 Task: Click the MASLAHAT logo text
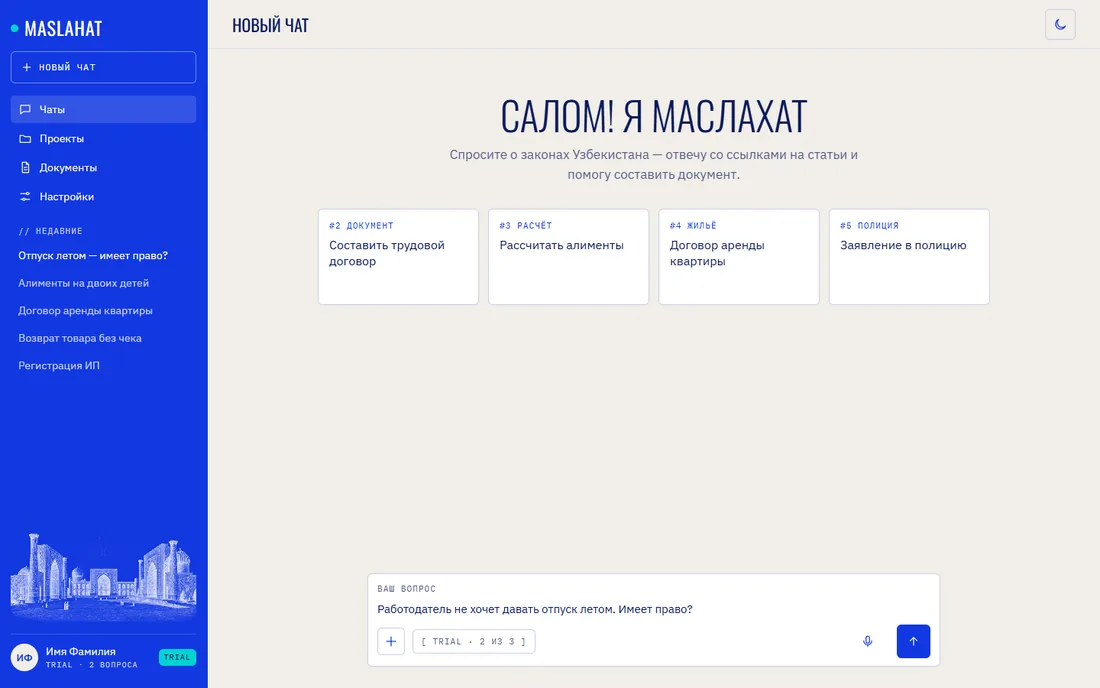pos(63,29)
